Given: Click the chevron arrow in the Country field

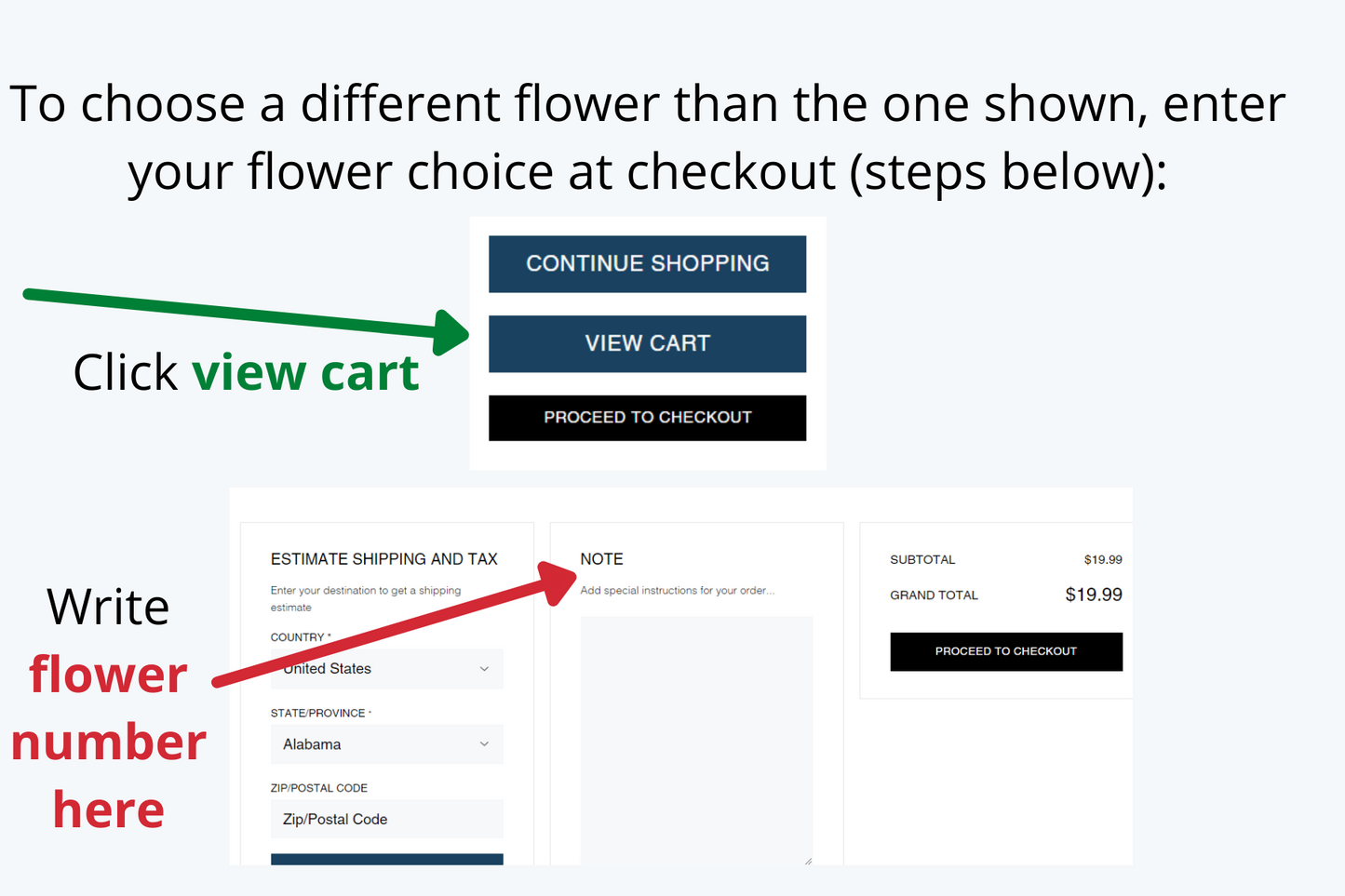Looking at the screenshot, I should tap(484, 669).
